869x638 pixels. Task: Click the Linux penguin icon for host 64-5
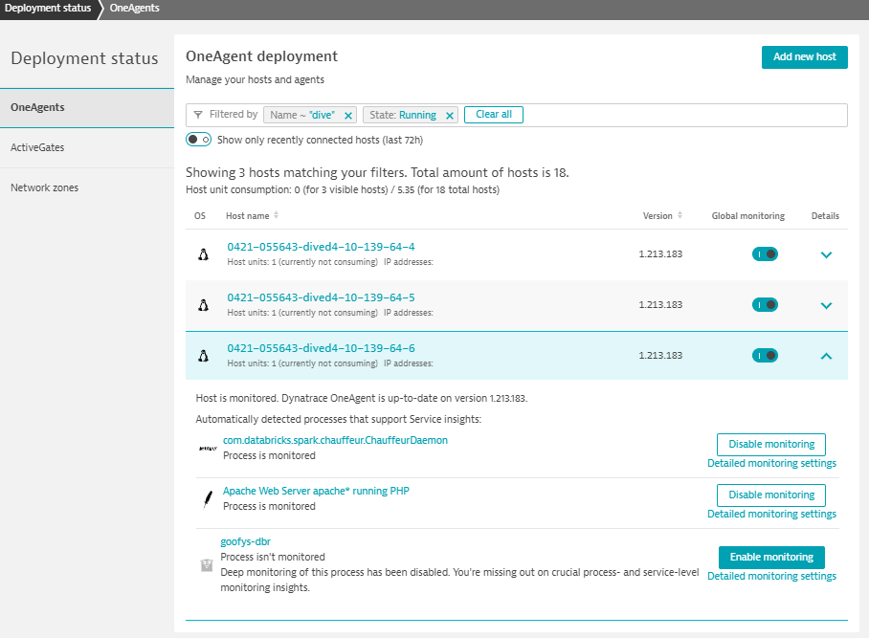[203, 305]
